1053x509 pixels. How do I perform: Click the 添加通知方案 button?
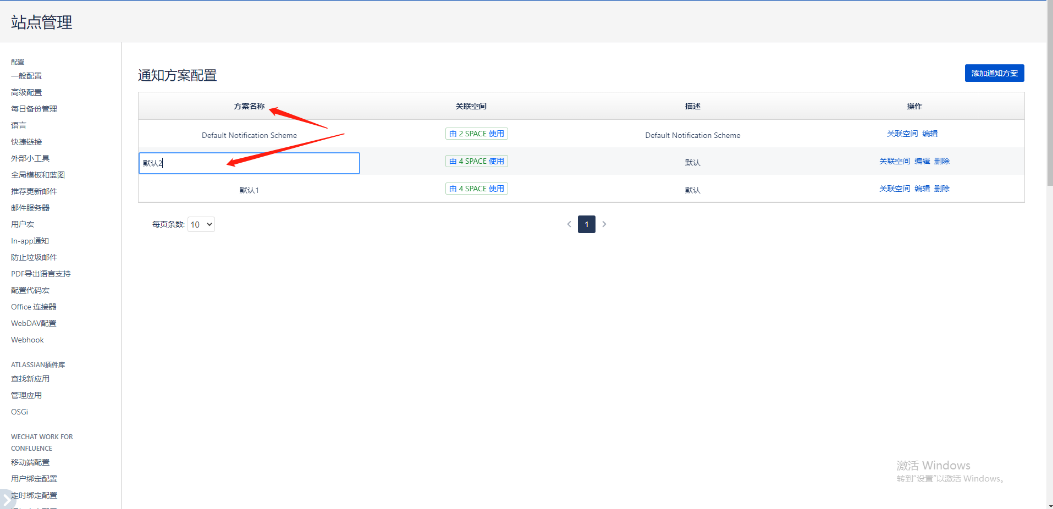point(994,73)
